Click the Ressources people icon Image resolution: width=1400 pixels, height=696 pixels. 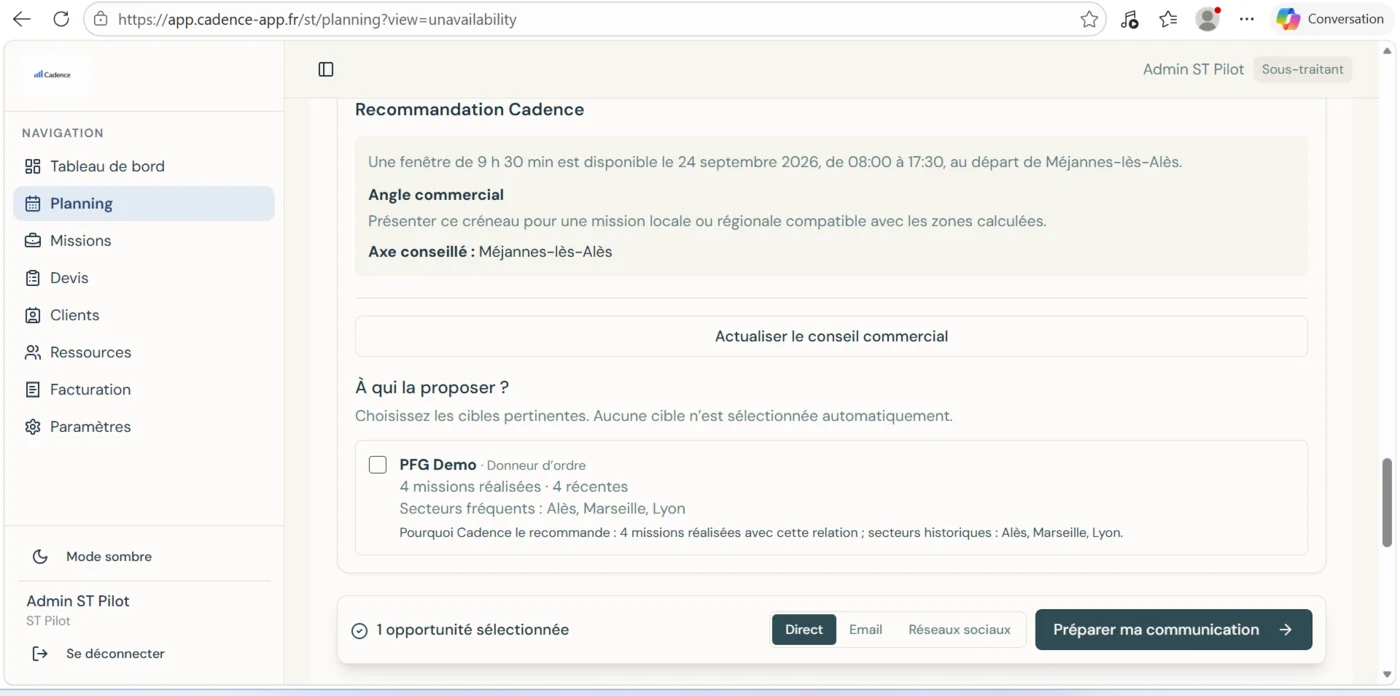(33, 352)
